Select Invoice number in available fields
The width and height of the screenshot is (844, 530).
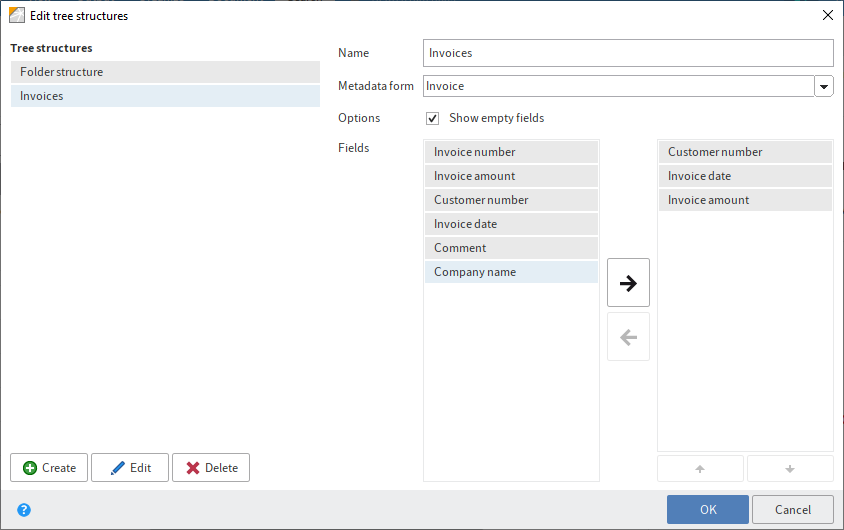[x=511, y=152]
